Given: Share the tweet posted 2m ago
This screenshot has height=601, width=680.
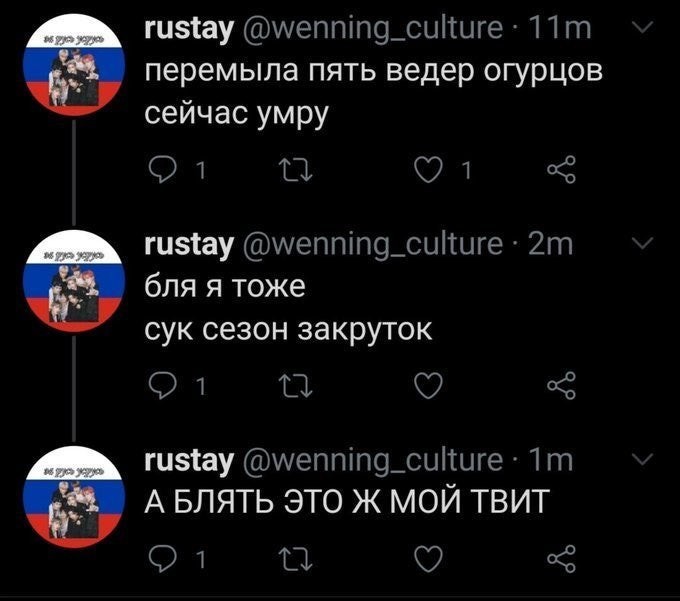Looking at the screenshot, I should (x=562, y=386).
